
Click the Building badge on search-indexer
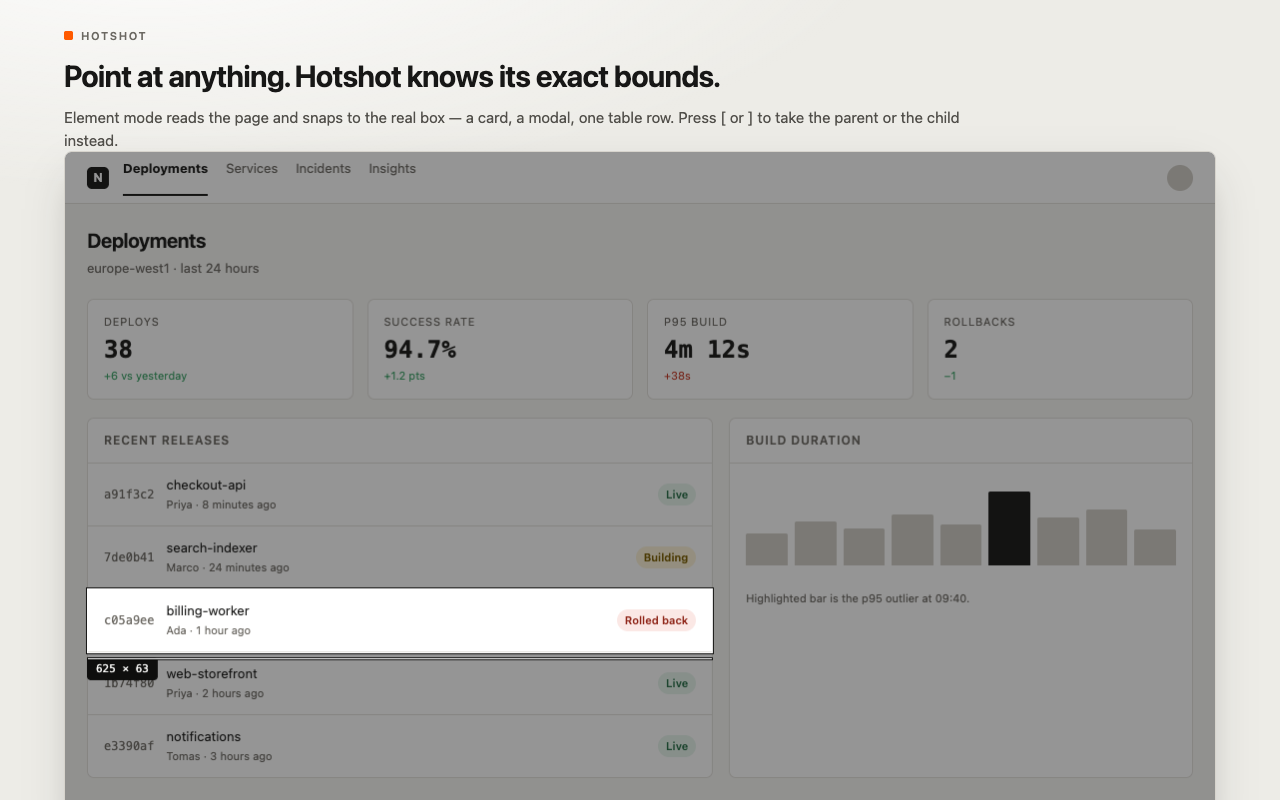[x=666, y=558]
